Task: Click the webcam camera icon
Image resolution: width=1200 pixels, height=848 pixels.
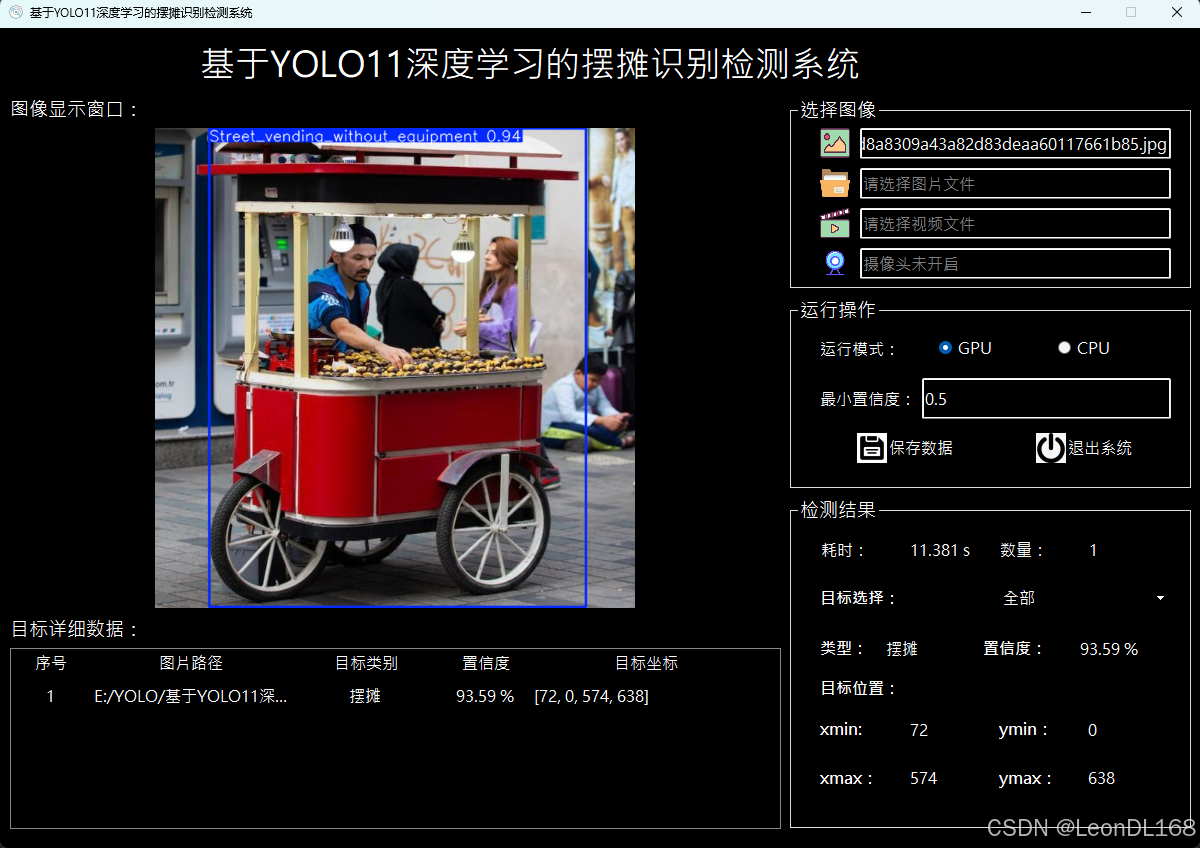Action: click(x=835, y=263)
